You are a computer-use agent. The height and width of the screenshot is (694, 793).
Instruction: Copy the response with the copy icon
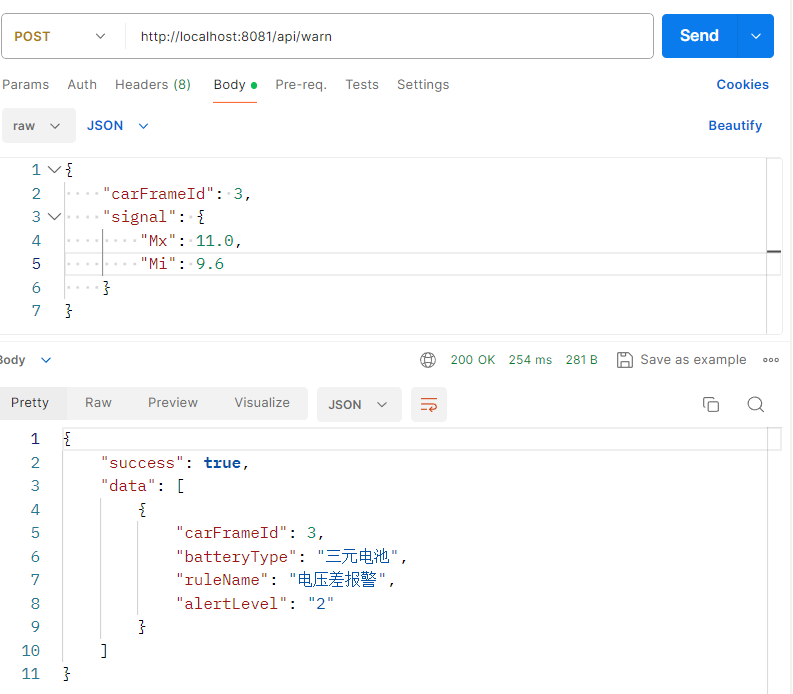[x=711, y=405]
